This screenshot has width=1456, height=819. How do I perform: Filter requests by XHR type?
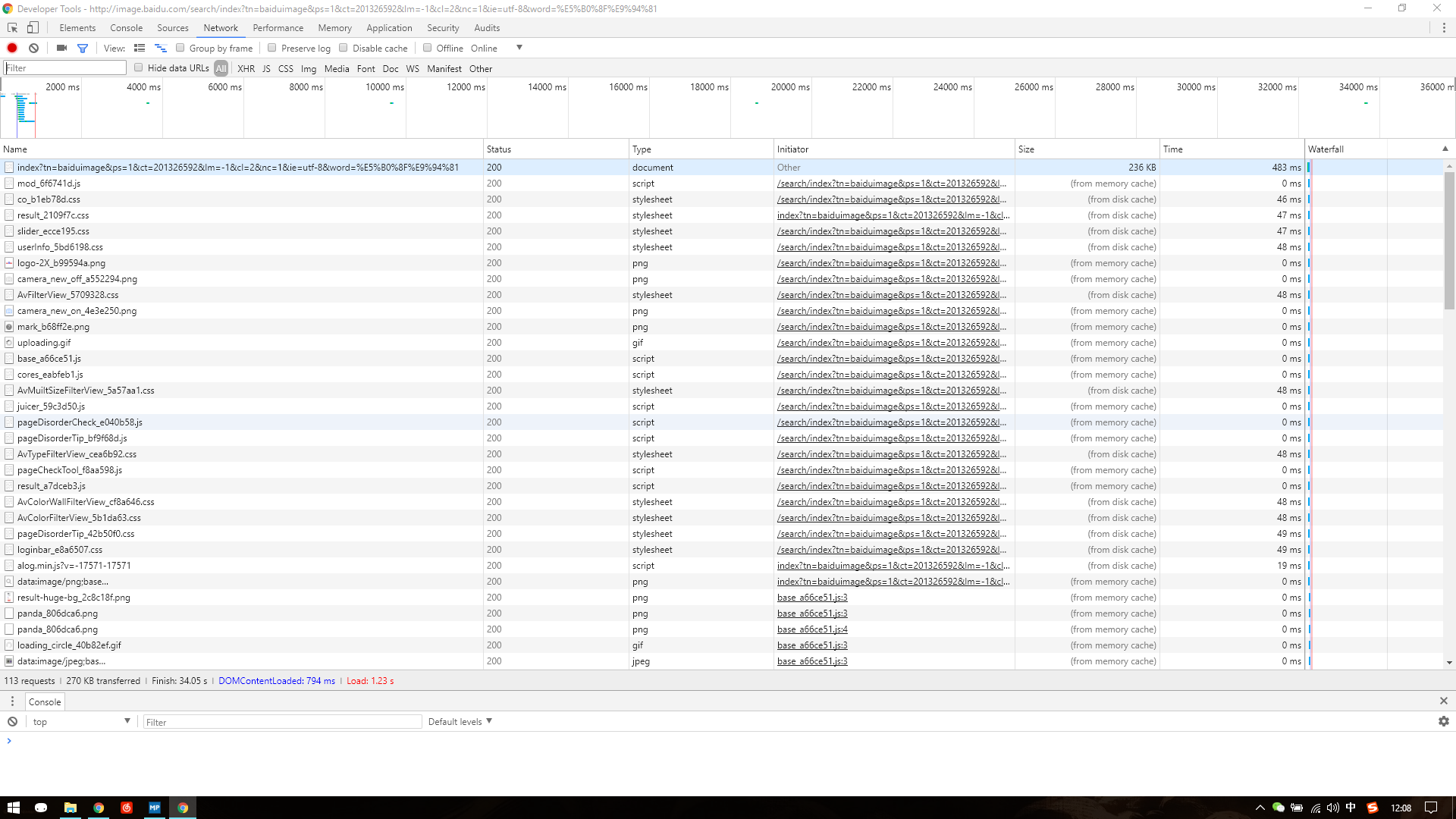click(246, 68)
